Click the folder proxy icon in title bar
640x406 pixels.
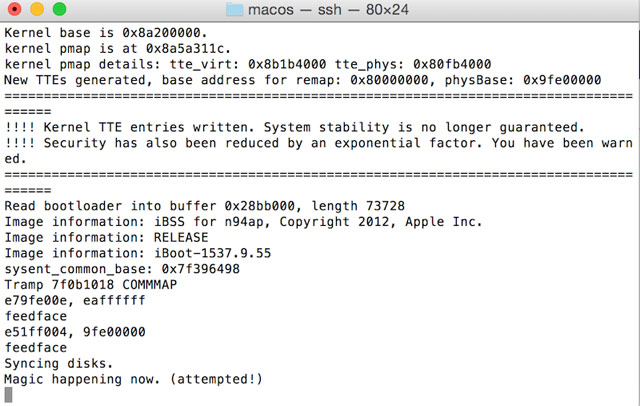(x=236, y=11)
